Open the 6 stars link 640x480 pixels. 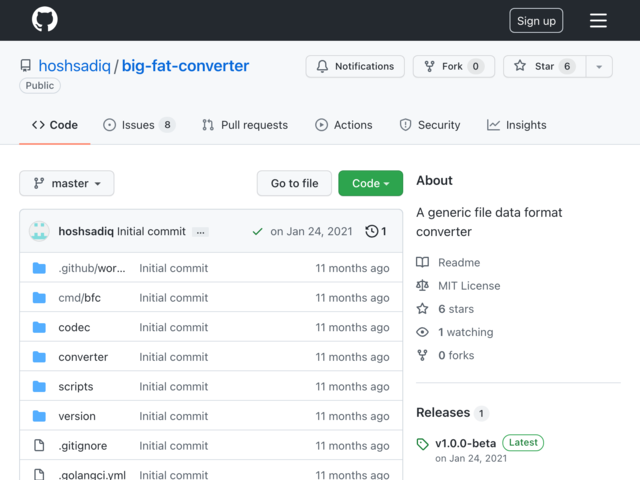[x=456, y=309]
